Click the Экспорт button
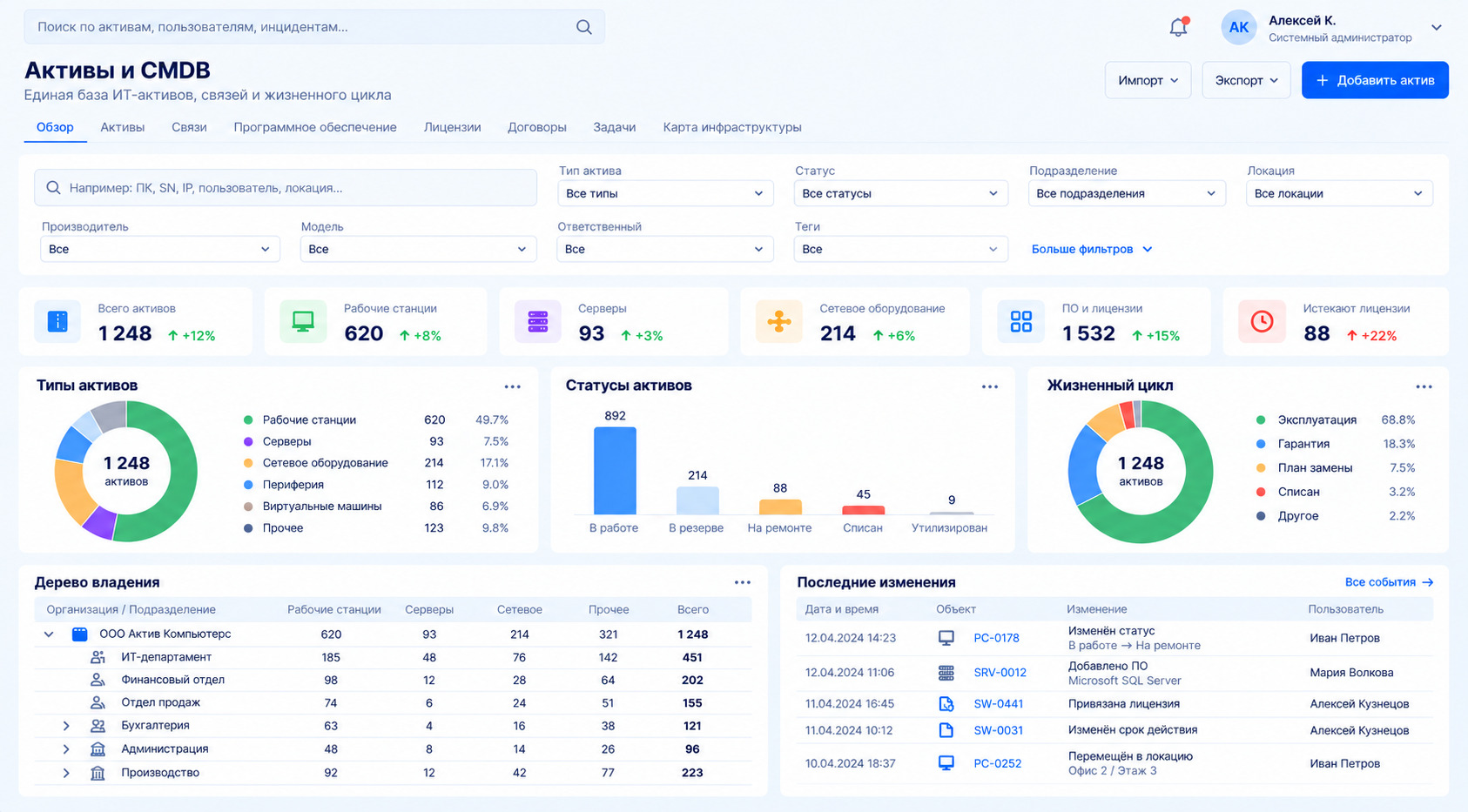The height and width of the screenshot is (812, 1468). point(1247,80)
